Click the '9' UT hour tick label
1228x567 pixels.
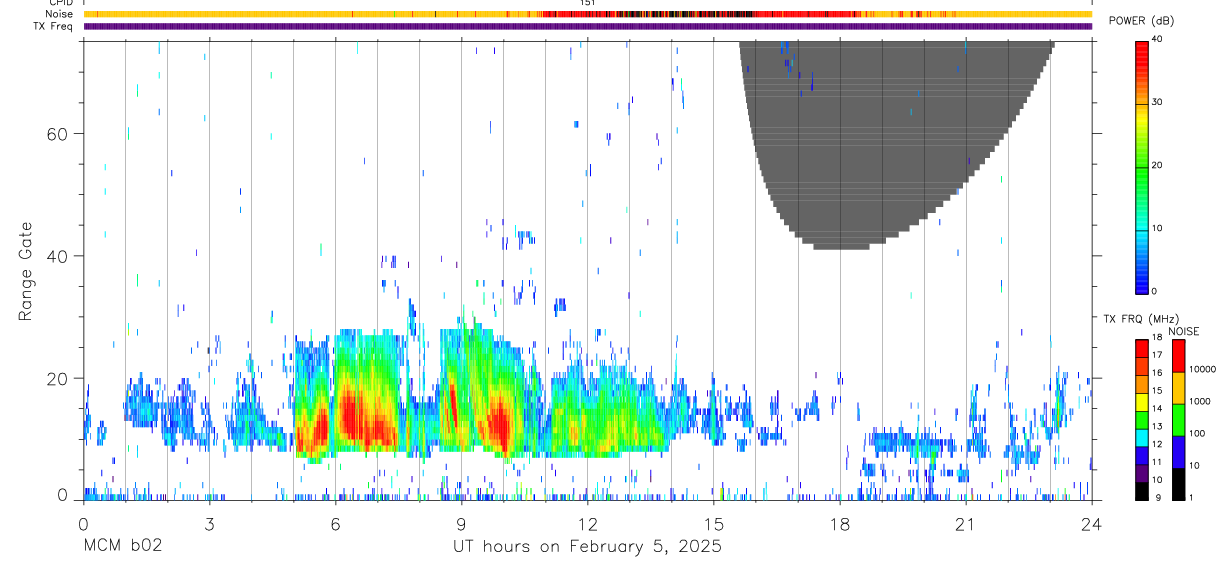click(x=461, y=524)
